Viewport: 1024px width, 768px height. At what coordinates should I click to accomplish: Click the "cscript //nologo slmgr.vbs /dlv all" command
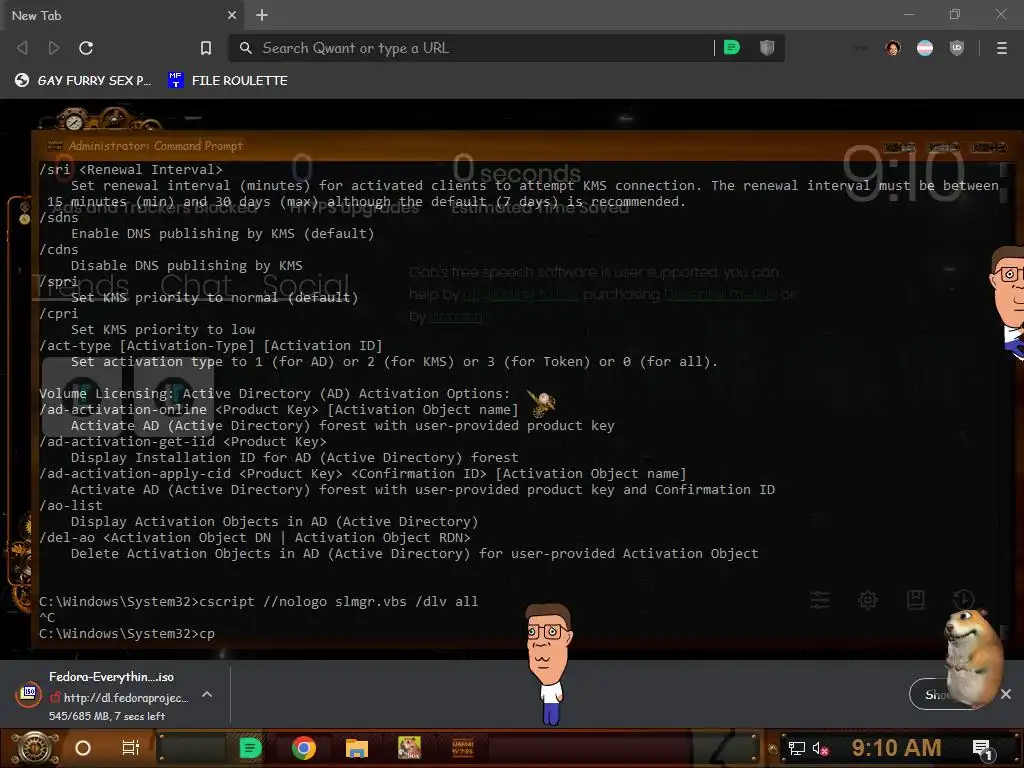click(x=339, y=601)
